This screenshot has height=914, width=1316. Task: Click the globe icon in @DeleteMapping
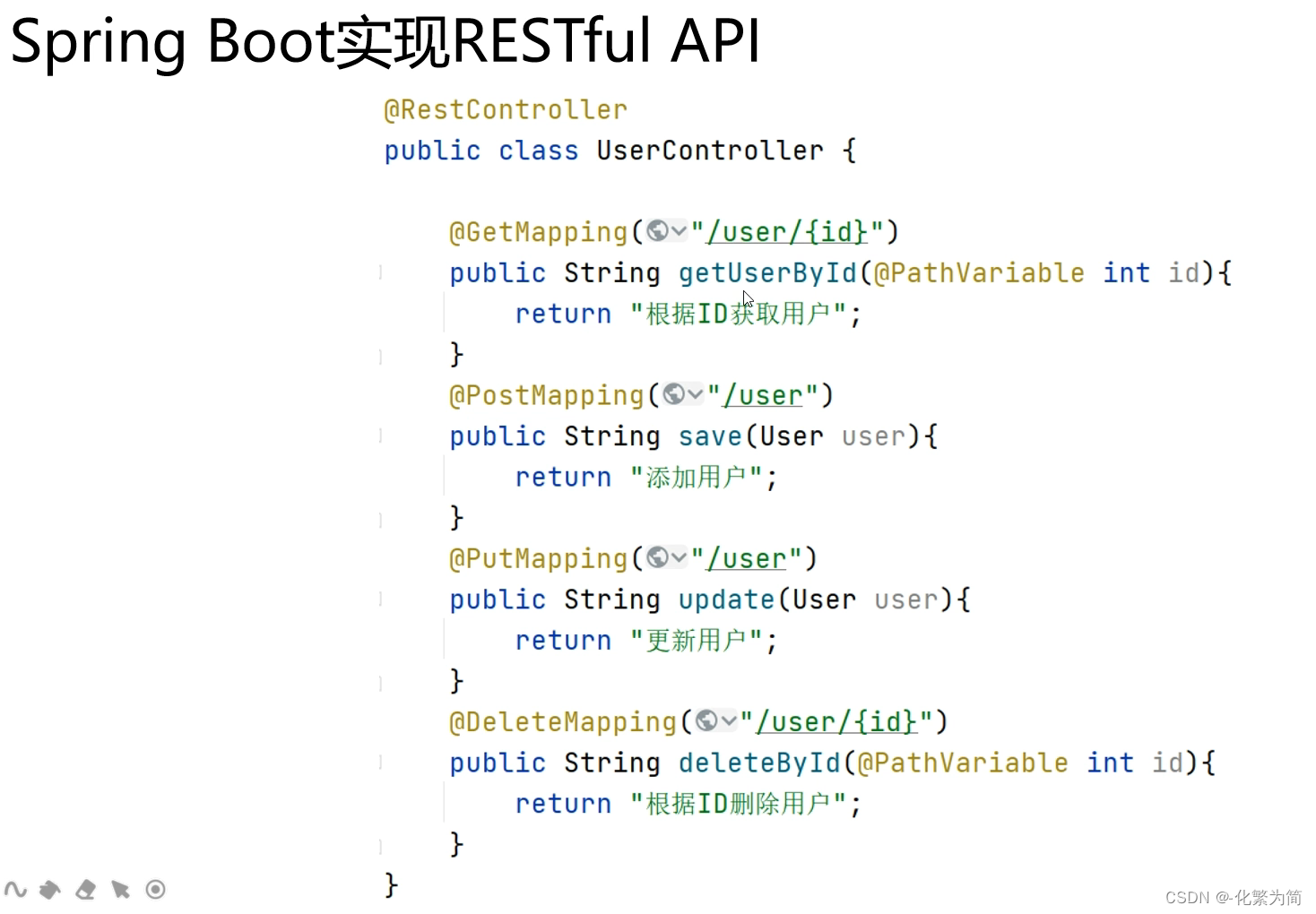706,720
